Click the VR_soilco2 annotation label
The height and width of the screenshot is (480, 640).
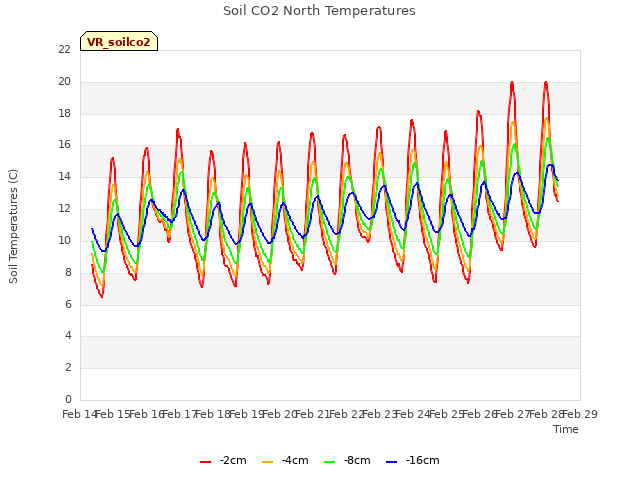(x=119, y=42)
